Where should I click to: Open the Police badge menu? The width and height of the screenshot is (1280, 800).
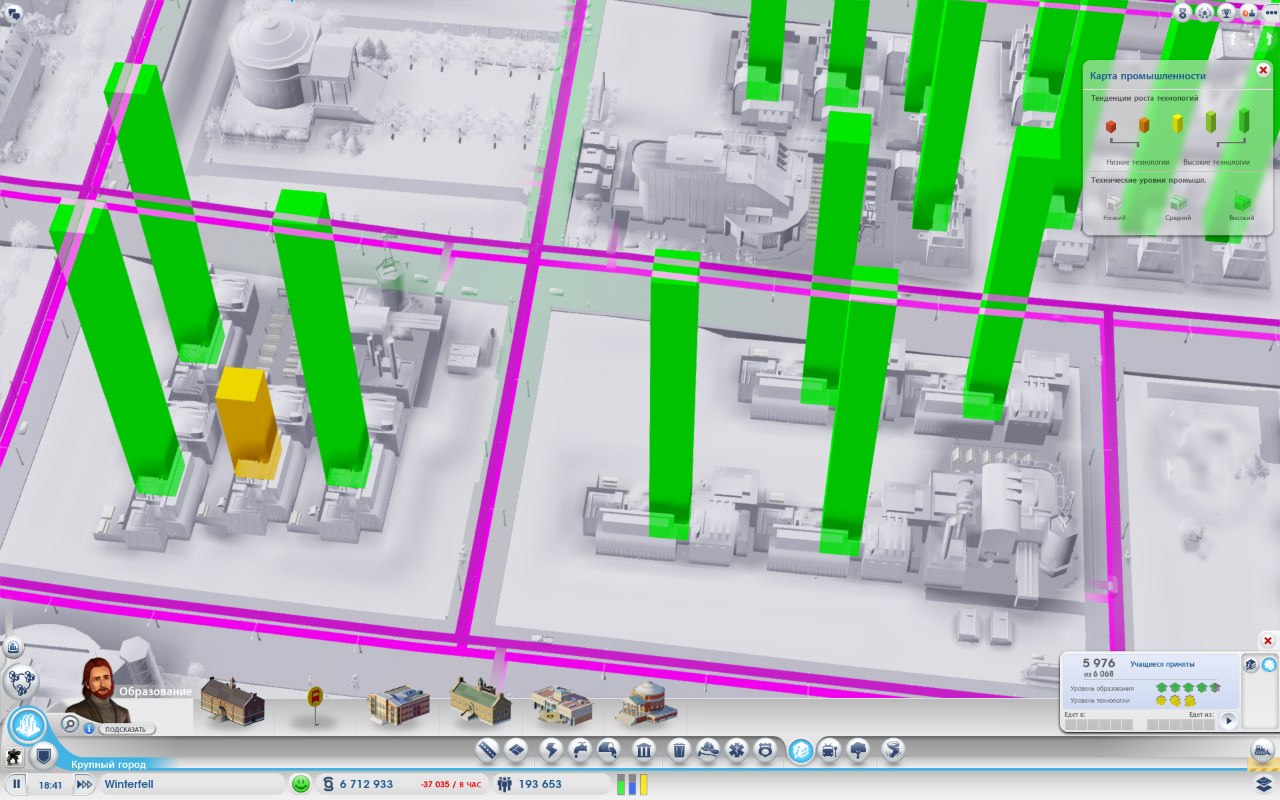[x=766, y=749]
